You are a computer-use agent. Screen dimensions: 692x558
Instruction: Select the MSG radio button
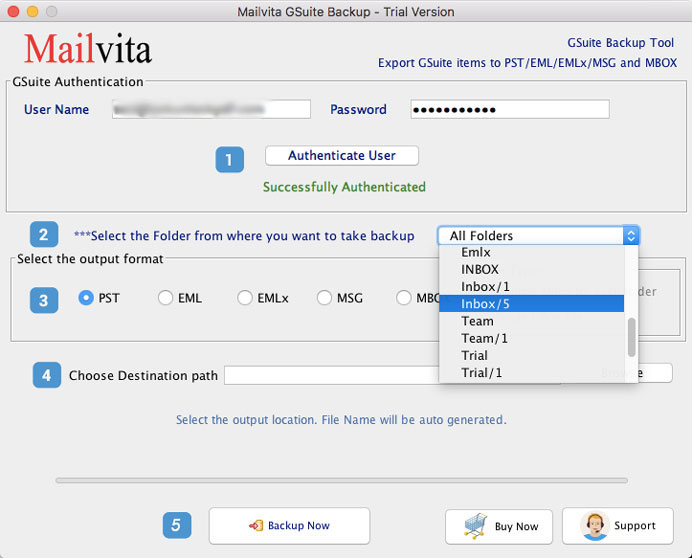click(x=324, y=298)
